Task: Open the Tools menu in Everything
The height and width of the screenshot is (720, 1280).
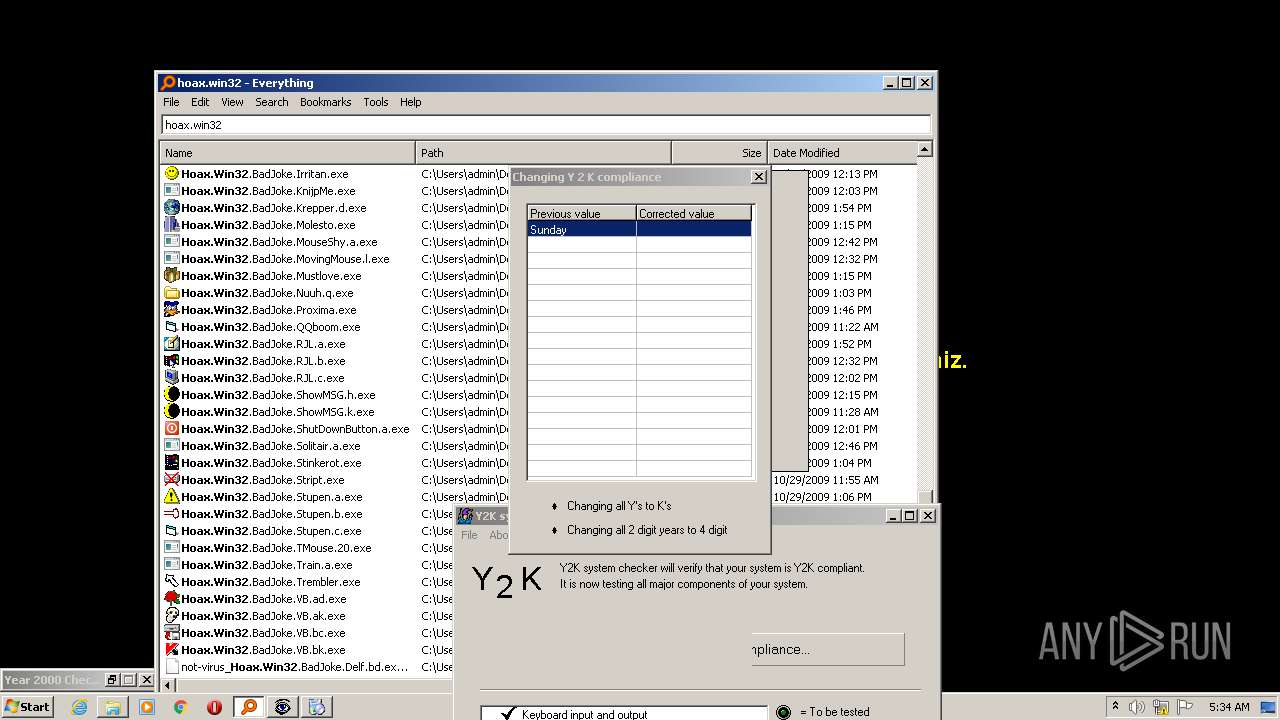Action: (376, 102)
